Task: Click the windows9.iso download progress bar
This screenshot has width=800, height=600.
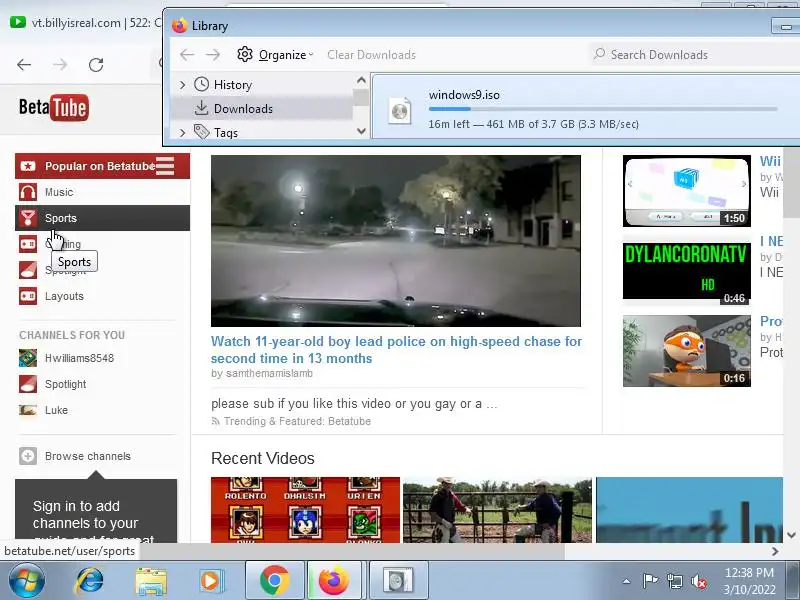Action: pos(603,109)
